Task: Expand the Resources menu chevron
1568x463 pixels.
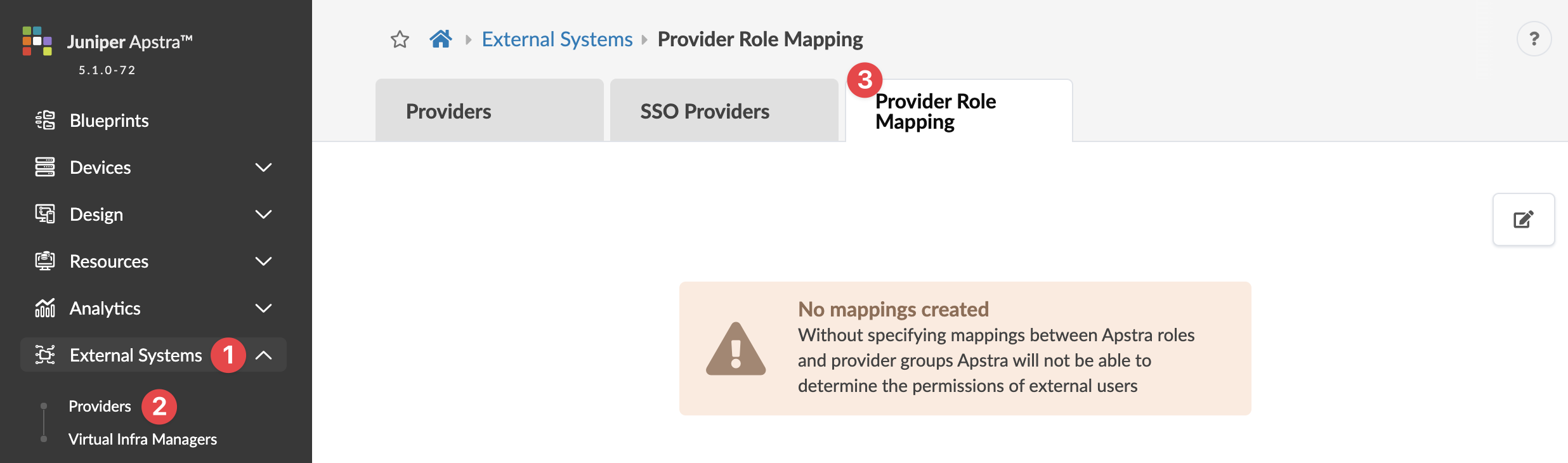Action: click(263, 261)
